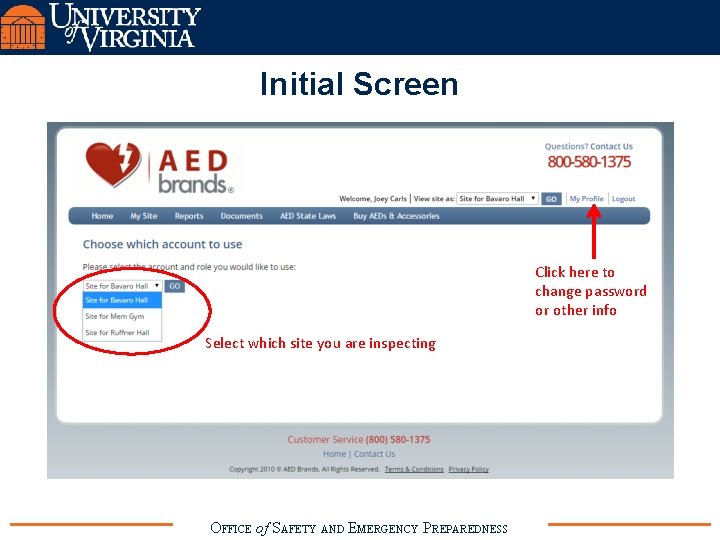Open the My Profile link
The width and height of the screenshot is (720, 540).
point(586,198)
